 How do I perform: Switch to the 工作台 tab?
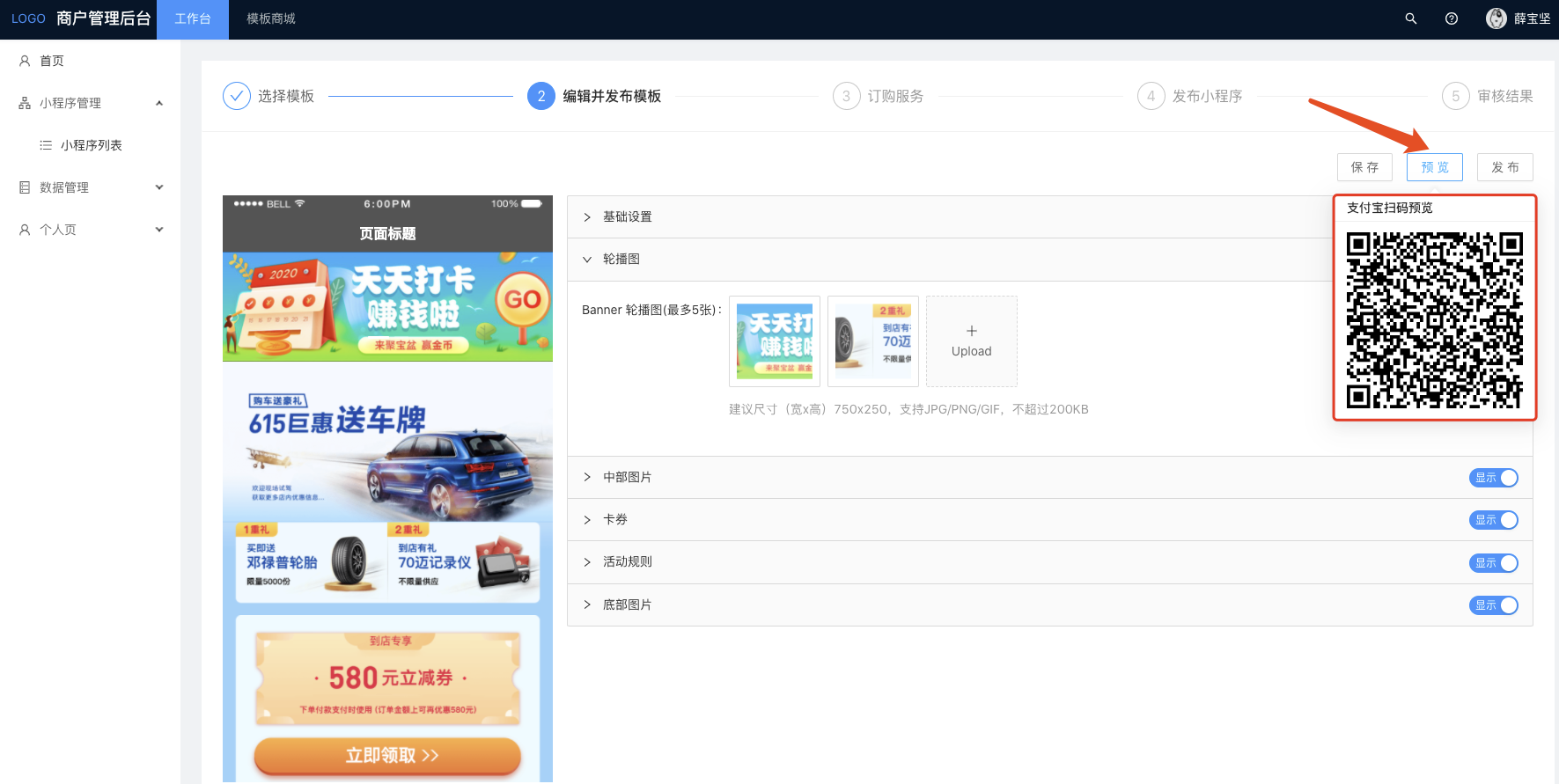(x=193, y=19)
